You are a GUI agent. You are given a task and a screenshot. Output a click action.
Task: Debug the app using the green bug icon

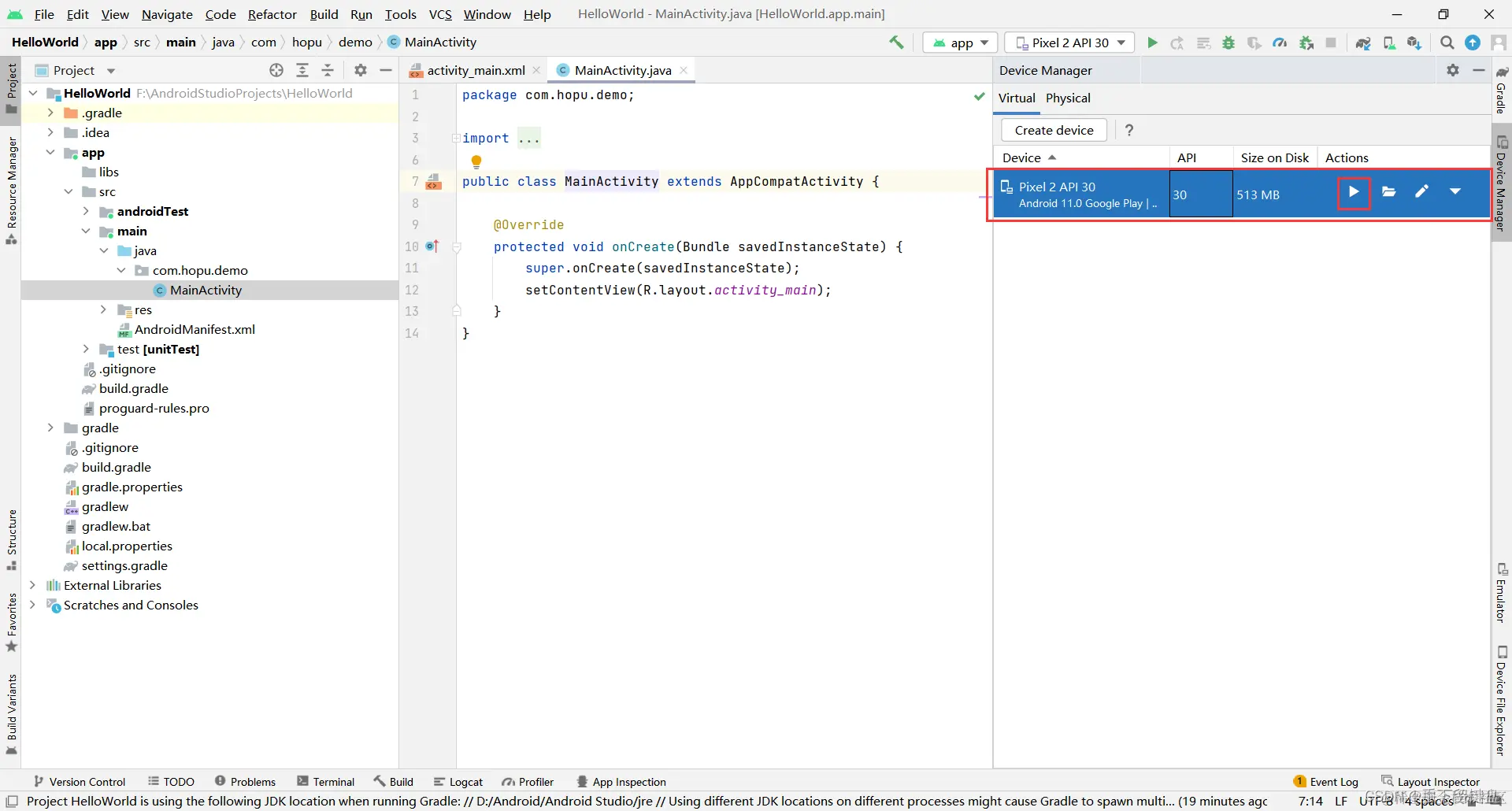click(1228, 43)
